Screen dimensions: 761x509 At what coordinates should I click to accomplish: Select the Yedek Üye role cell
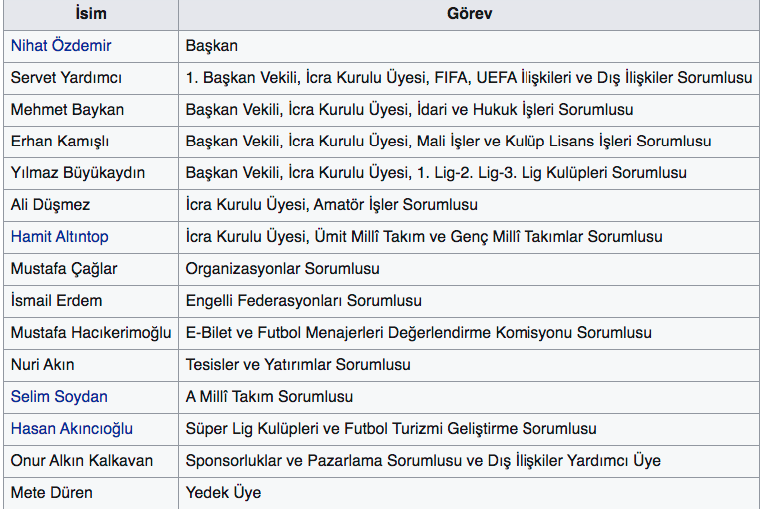coord(223,493)
